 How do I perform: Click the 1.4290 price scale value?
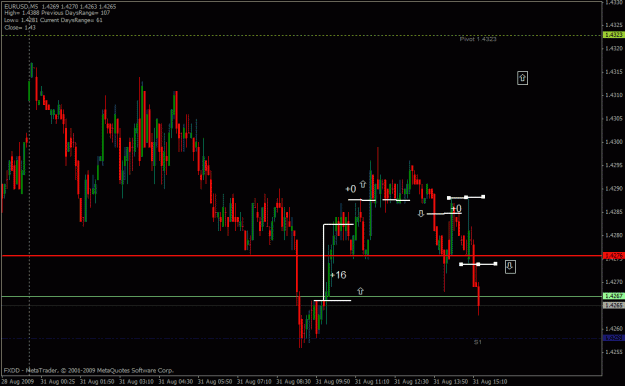(x=614, y=188)
